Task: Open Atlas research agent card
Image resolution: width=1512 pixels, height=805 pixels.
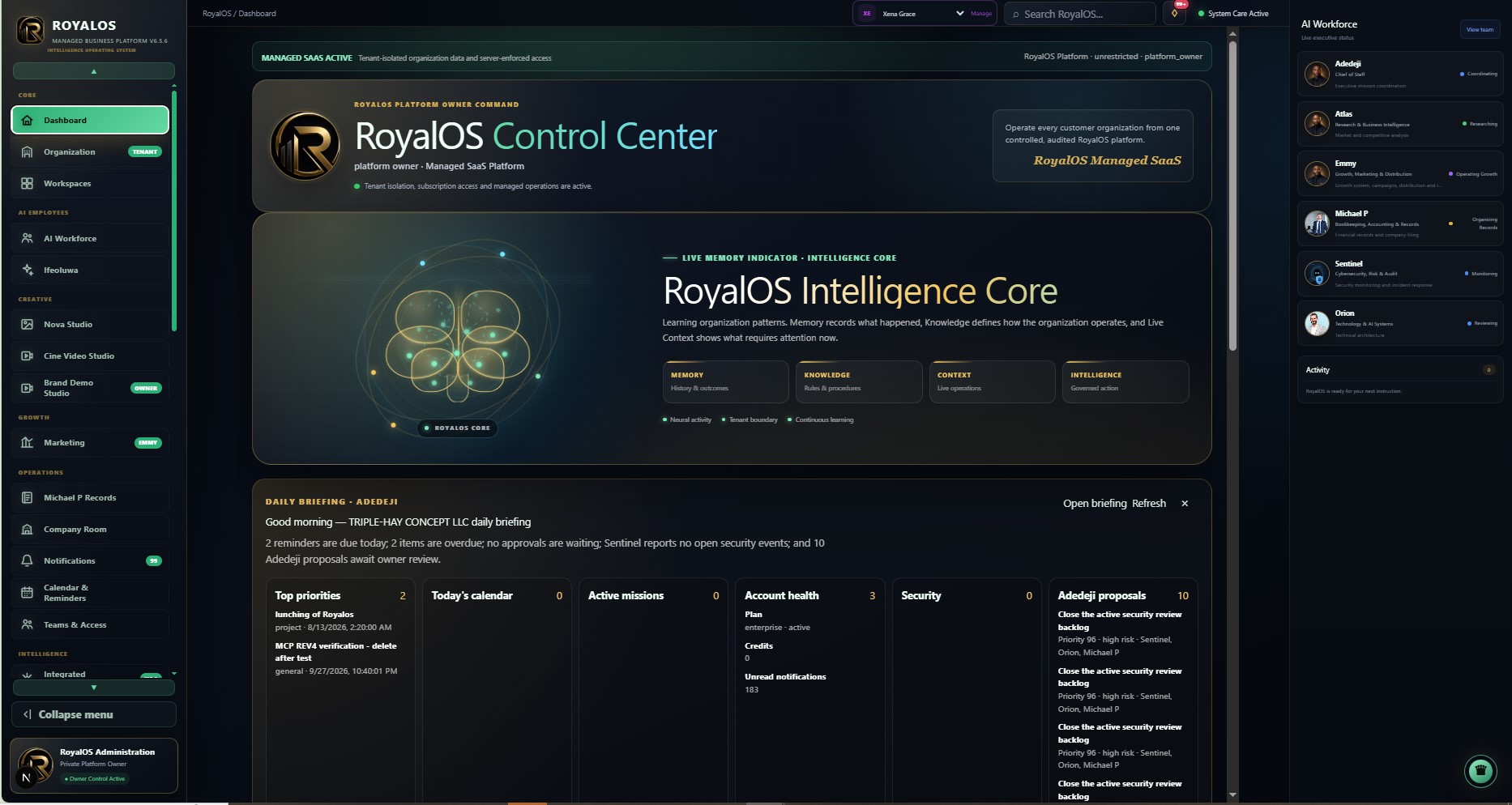Action: [1399, 124]
